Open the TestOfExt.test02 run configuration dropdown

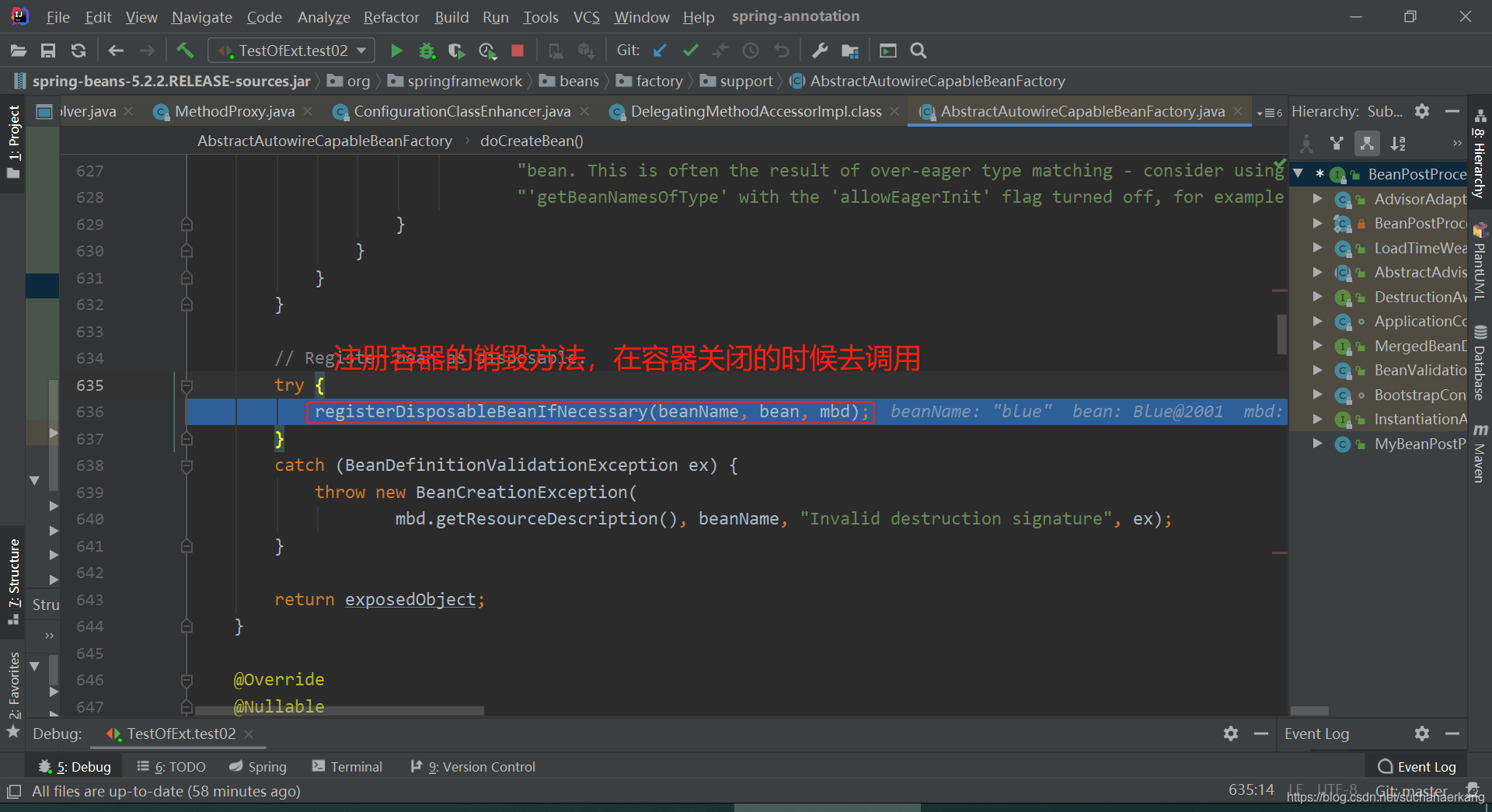point(291,51)
